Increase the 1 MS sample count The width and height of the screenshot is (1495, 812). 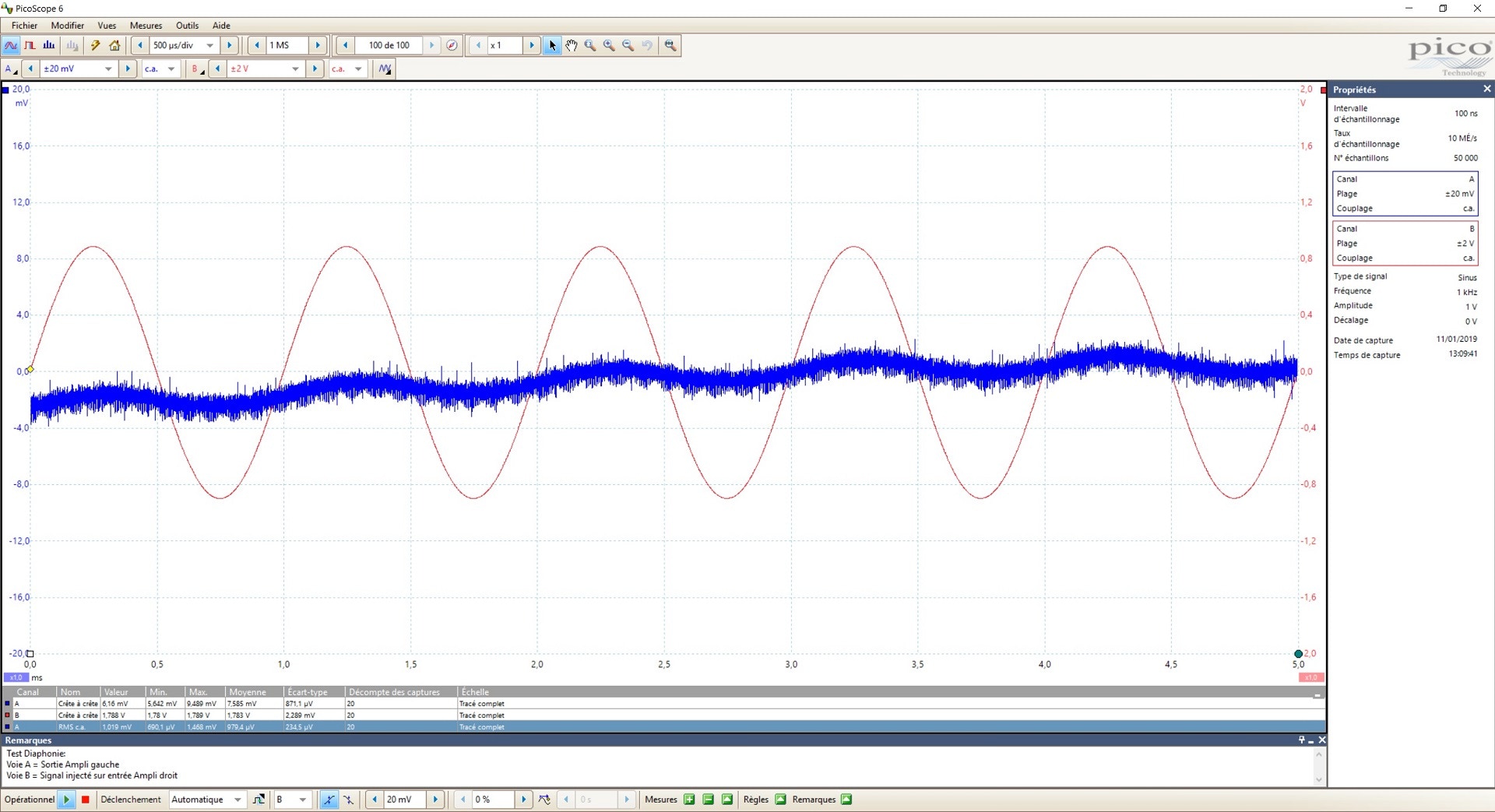tap(318, 45)
